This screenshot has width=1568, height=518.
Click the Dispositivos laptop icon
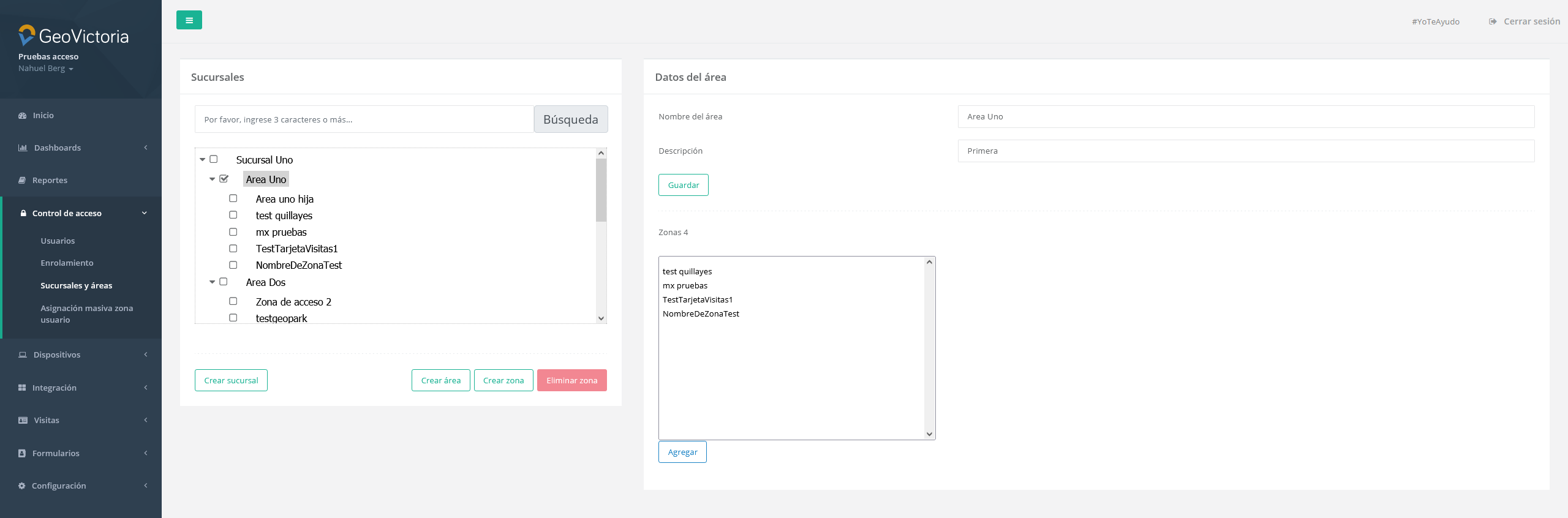pyautogui.click(x=23, y=355)
